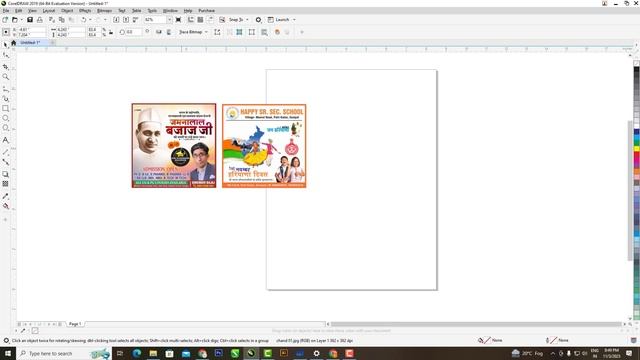Image resolution: width=640 pixels, height=360 pixels.
Task: Select the Ellipse tool
Action: click(x=5, y=118)
